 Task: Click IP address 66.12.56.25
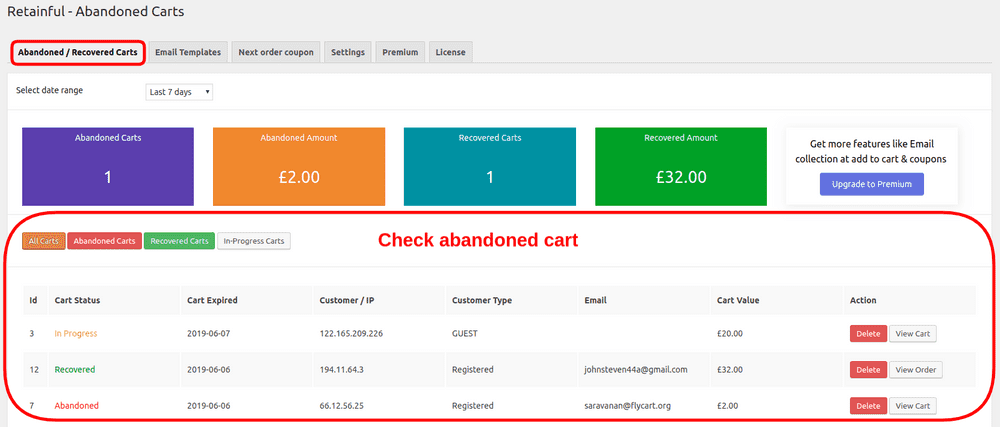point(342,406)
